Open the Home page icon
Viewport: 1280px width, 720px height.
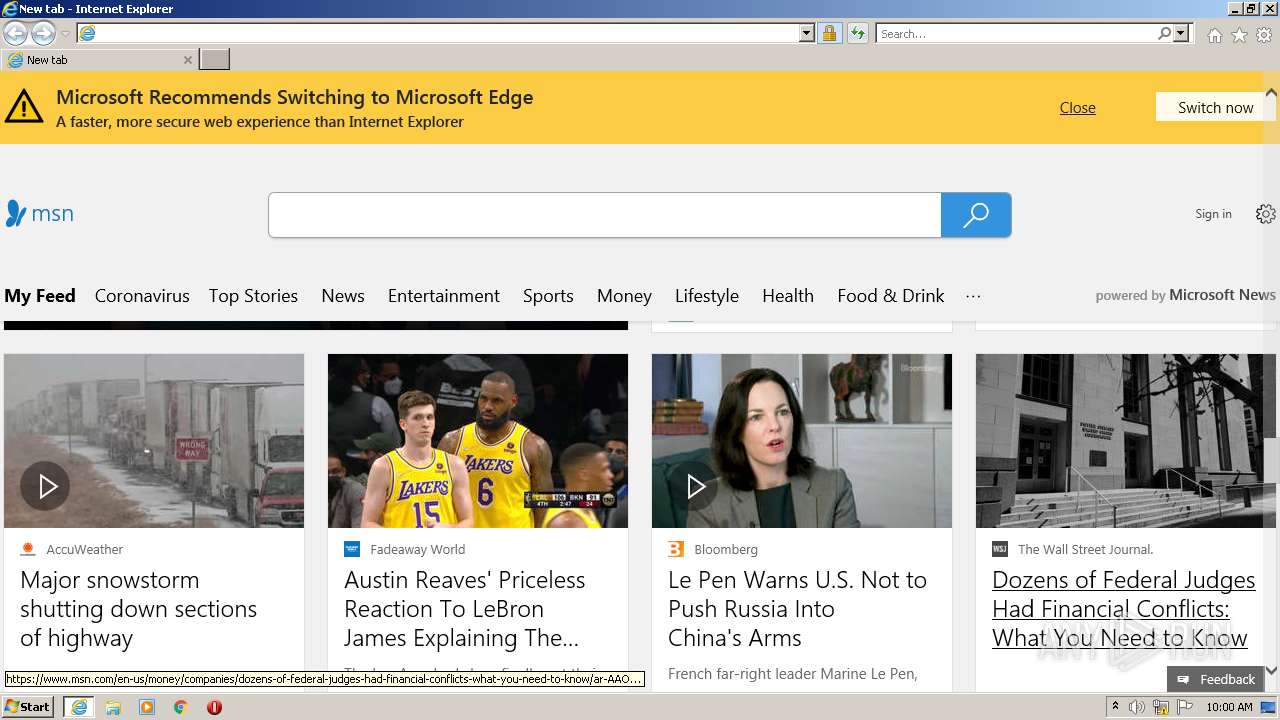tap(1214, 35)
